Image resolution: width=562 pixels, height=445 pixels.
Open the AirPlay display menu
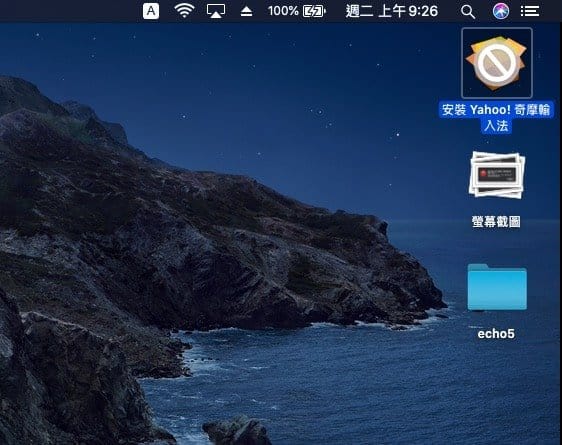pos(216,11)
